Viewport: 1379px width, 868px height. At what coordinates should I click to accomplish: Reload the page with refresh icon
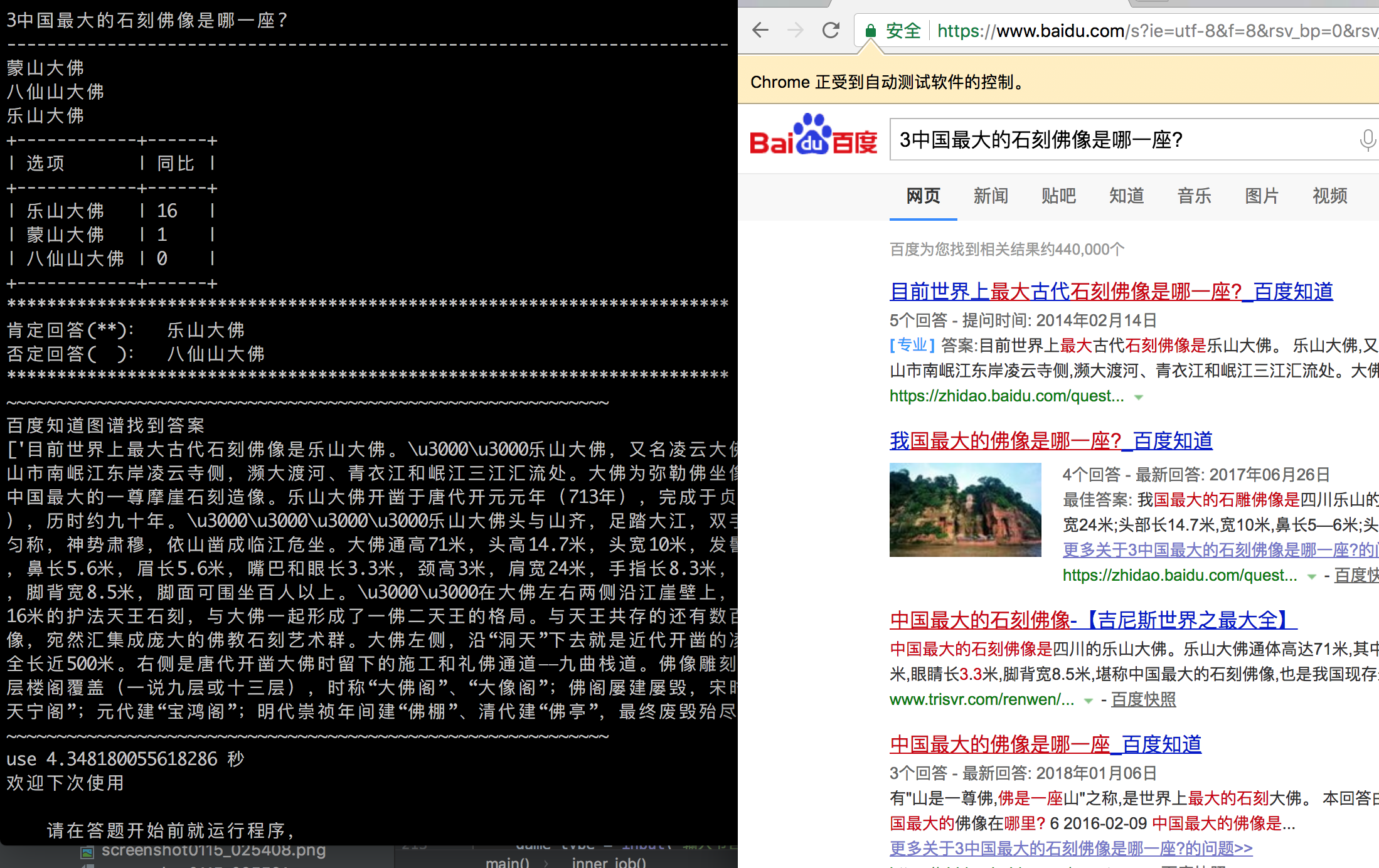coord(831,30)
